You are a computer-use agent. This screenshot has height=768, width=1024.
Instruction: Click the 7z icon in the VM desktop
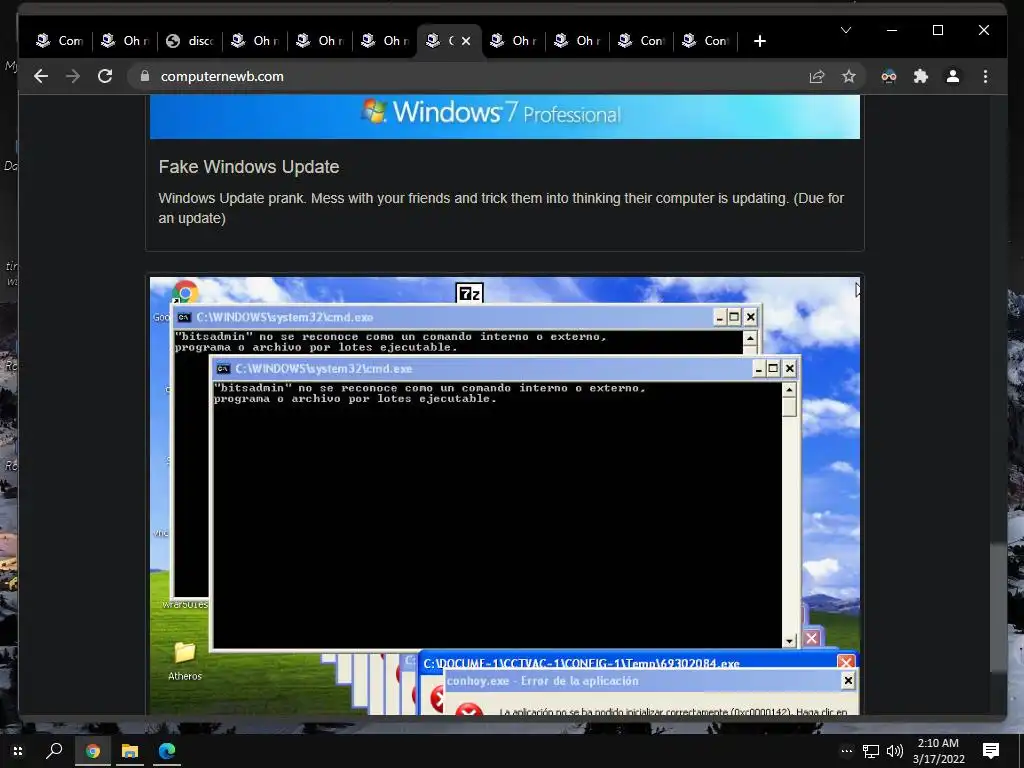(x=469, y=294)
